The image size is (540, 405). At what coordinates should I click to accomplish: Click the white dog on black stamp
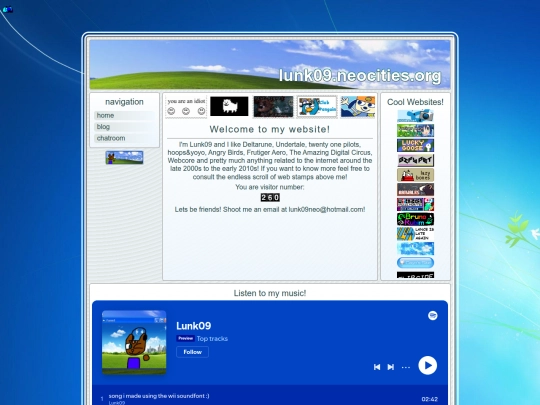(229, 106)
